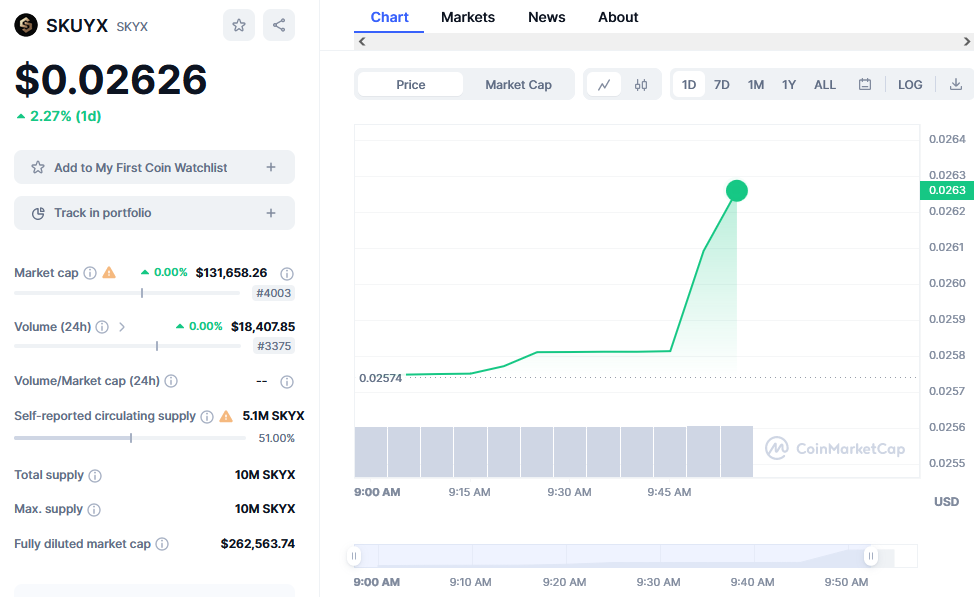Select 1M time range
This screenshot has height=597, width=974.
[756, 84]
